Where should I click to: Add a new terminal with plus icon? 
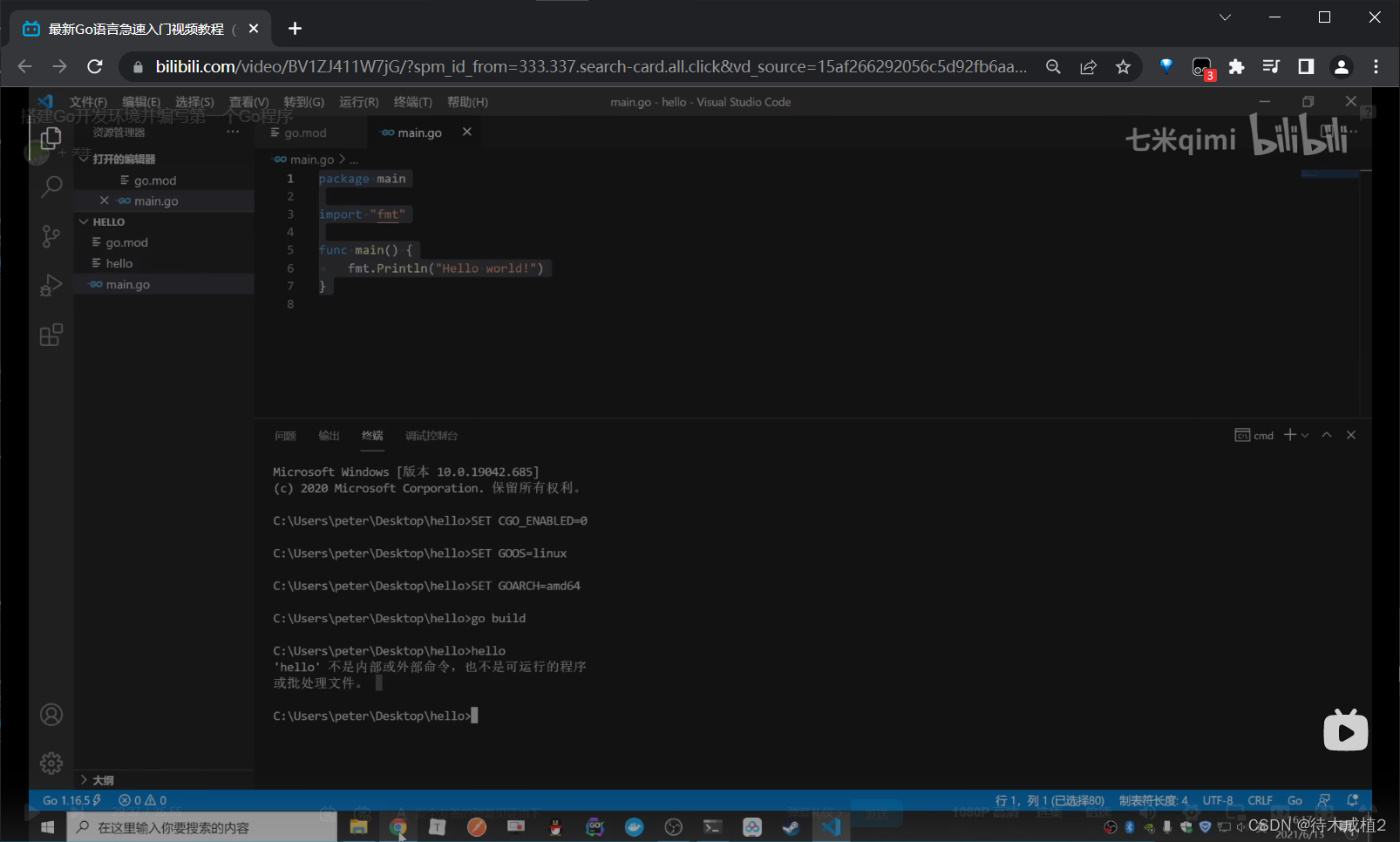1290,435
